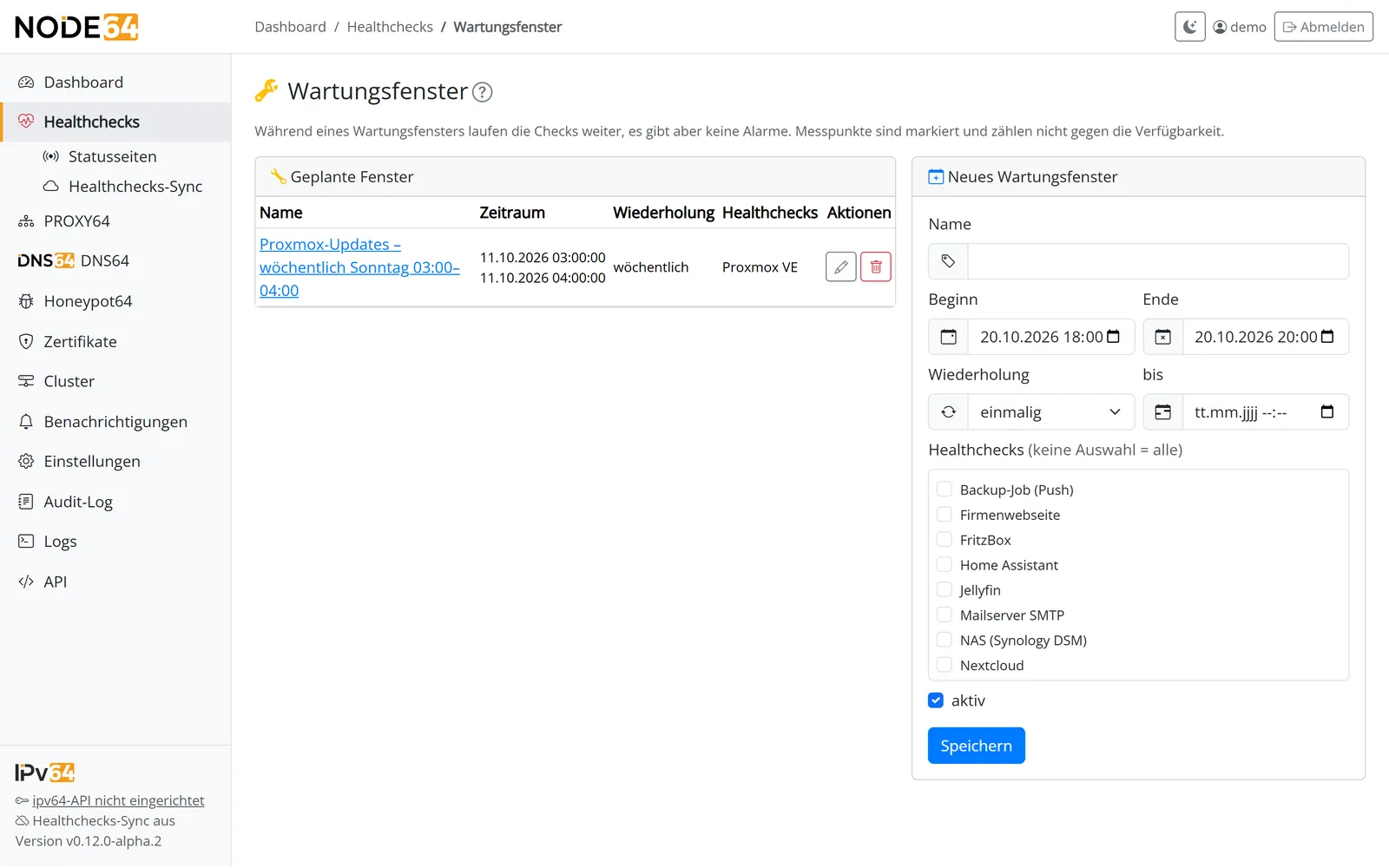Open Cluster section
This screenshot has height=868, width=1389.
[115, 382]
